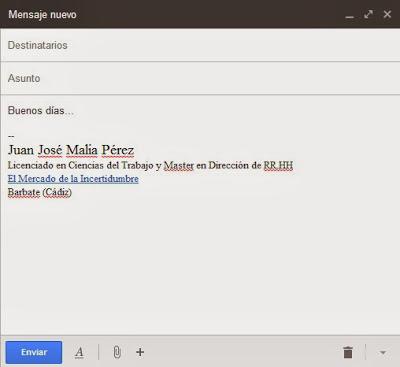Expand the more options arrow near trash

[383, 353]
